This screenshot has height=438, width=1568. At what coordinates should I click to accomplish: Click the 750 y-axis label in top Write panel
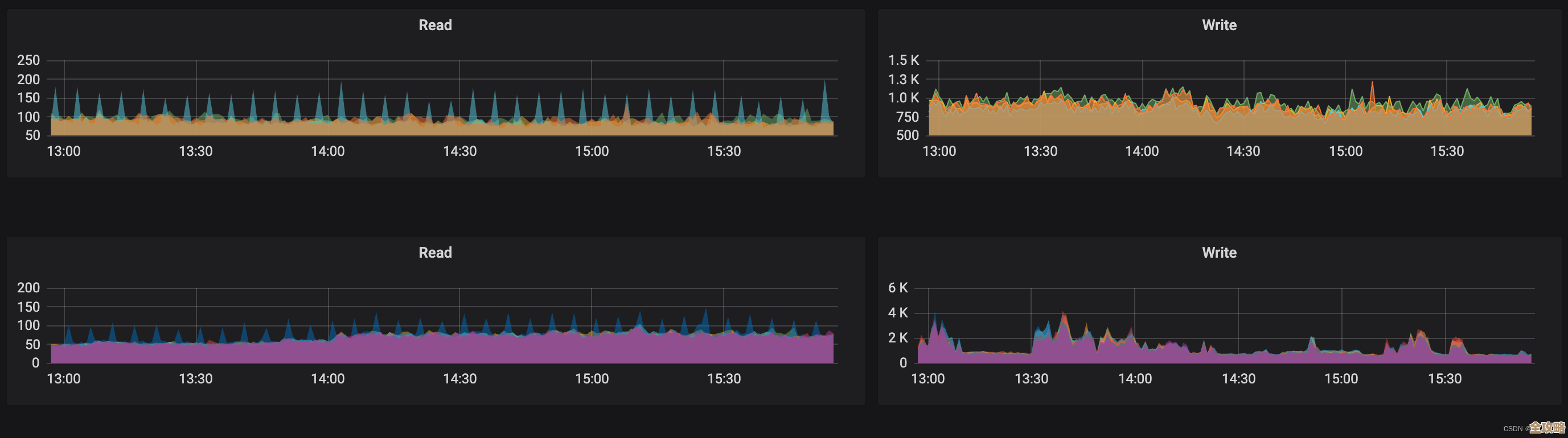point(907,117)
